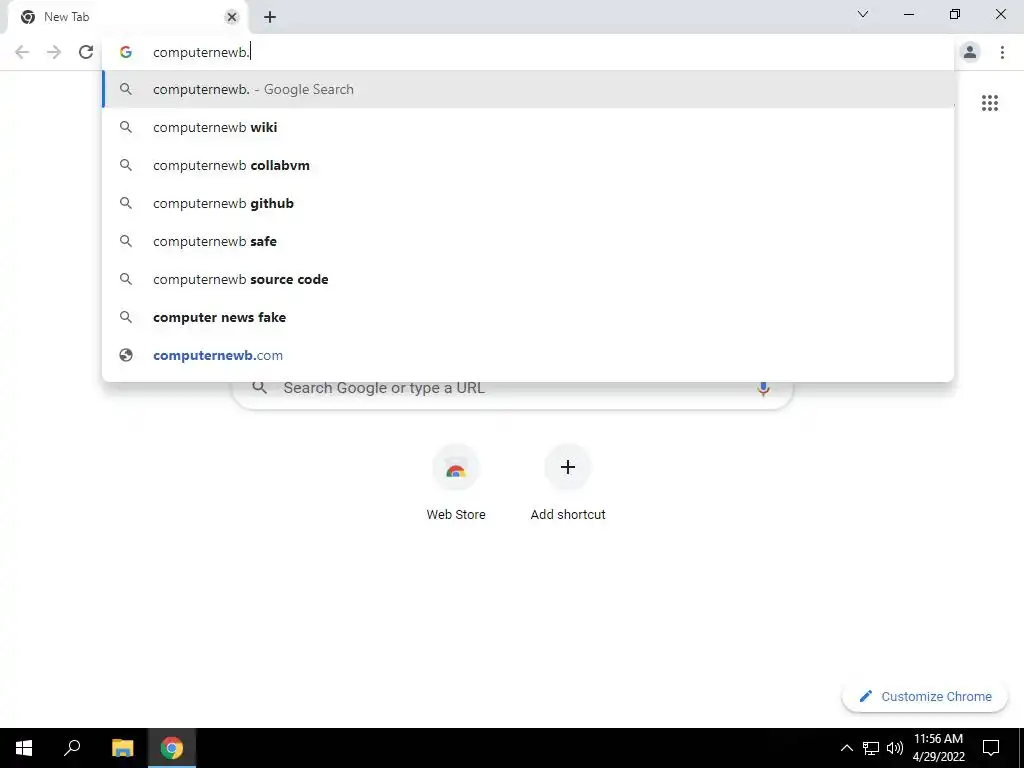Image resolution: width=1024 pixels, height=768 pixels.
Task: Choose the 'computernewb source code' suggestion
Action: point(528,279)
